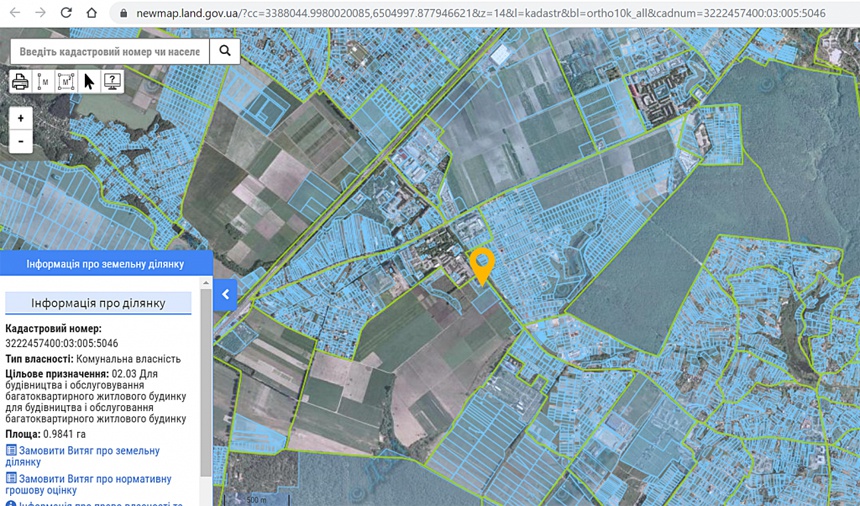
Task: Go forward in browser history
Action: point(41,13)
